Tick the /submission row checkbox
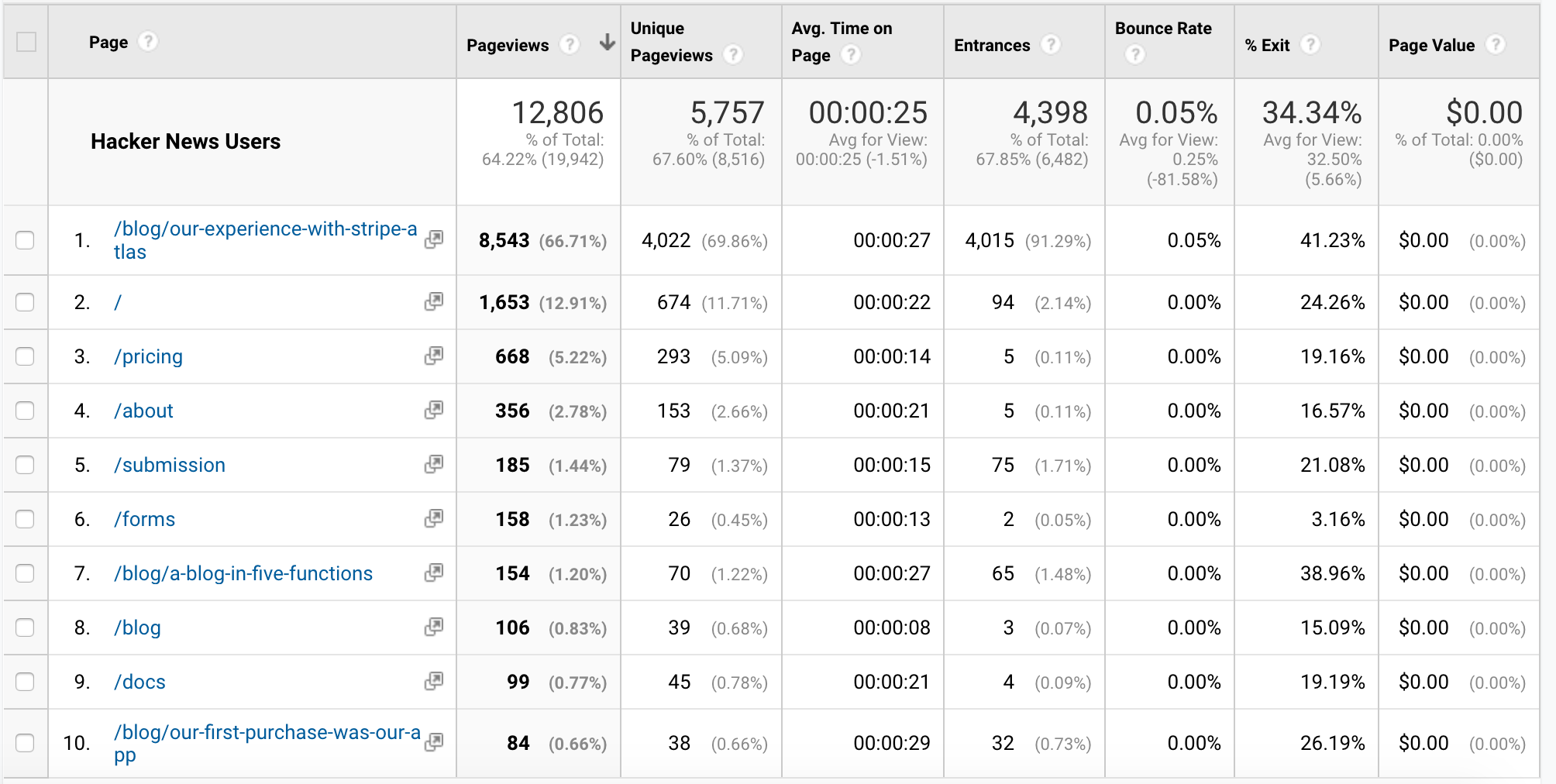The height and width of the screenshot is (784, 1556). pyautogui.click(x=26, y=465)
